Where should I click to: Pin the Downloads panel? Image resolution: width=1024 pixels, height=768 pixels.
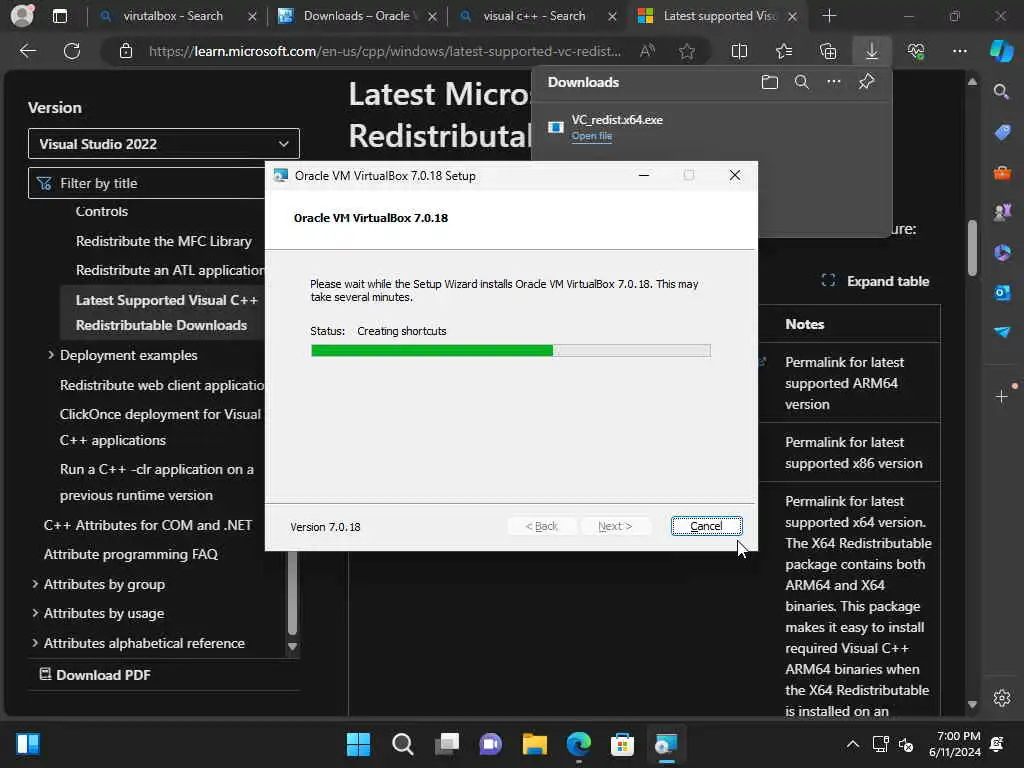pos(867,82)
